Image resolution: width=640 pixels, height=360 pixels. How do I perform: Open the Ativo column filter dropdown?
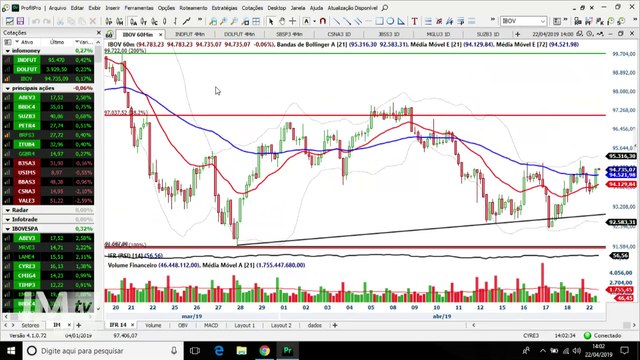click(17, 42)
